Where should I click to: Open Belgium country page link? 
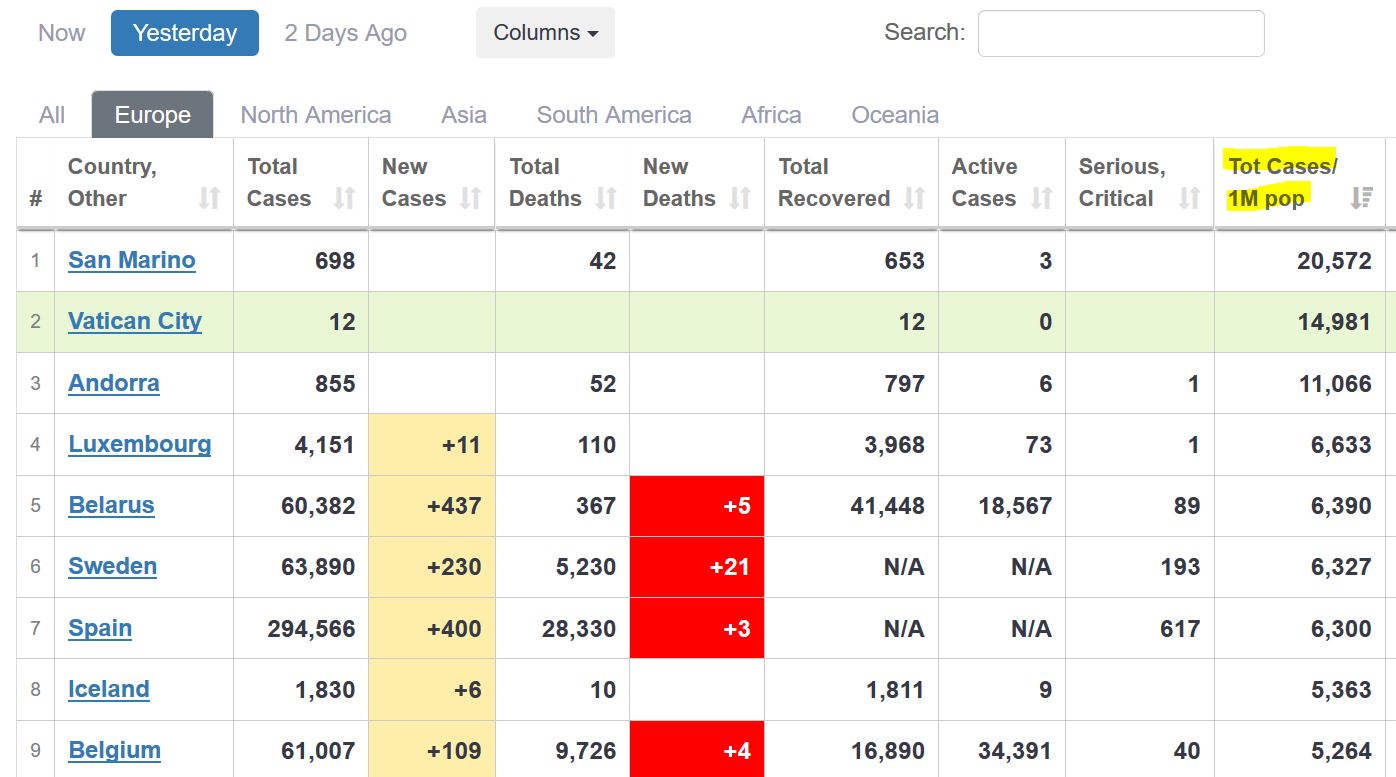(x=115, y=750)
